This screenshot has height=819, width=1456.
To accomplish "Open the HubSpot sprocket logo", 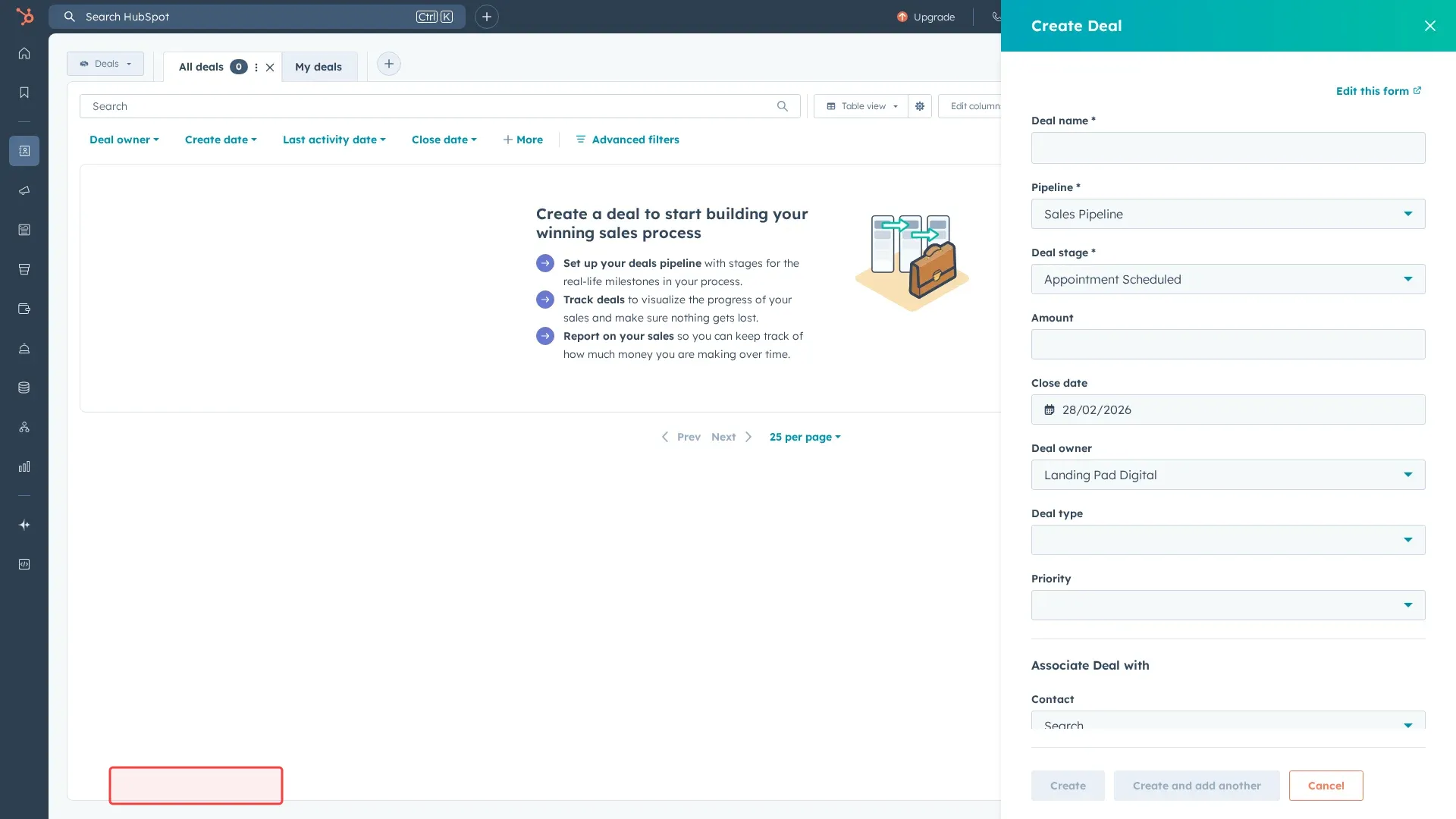I will [x=25, y=16].
